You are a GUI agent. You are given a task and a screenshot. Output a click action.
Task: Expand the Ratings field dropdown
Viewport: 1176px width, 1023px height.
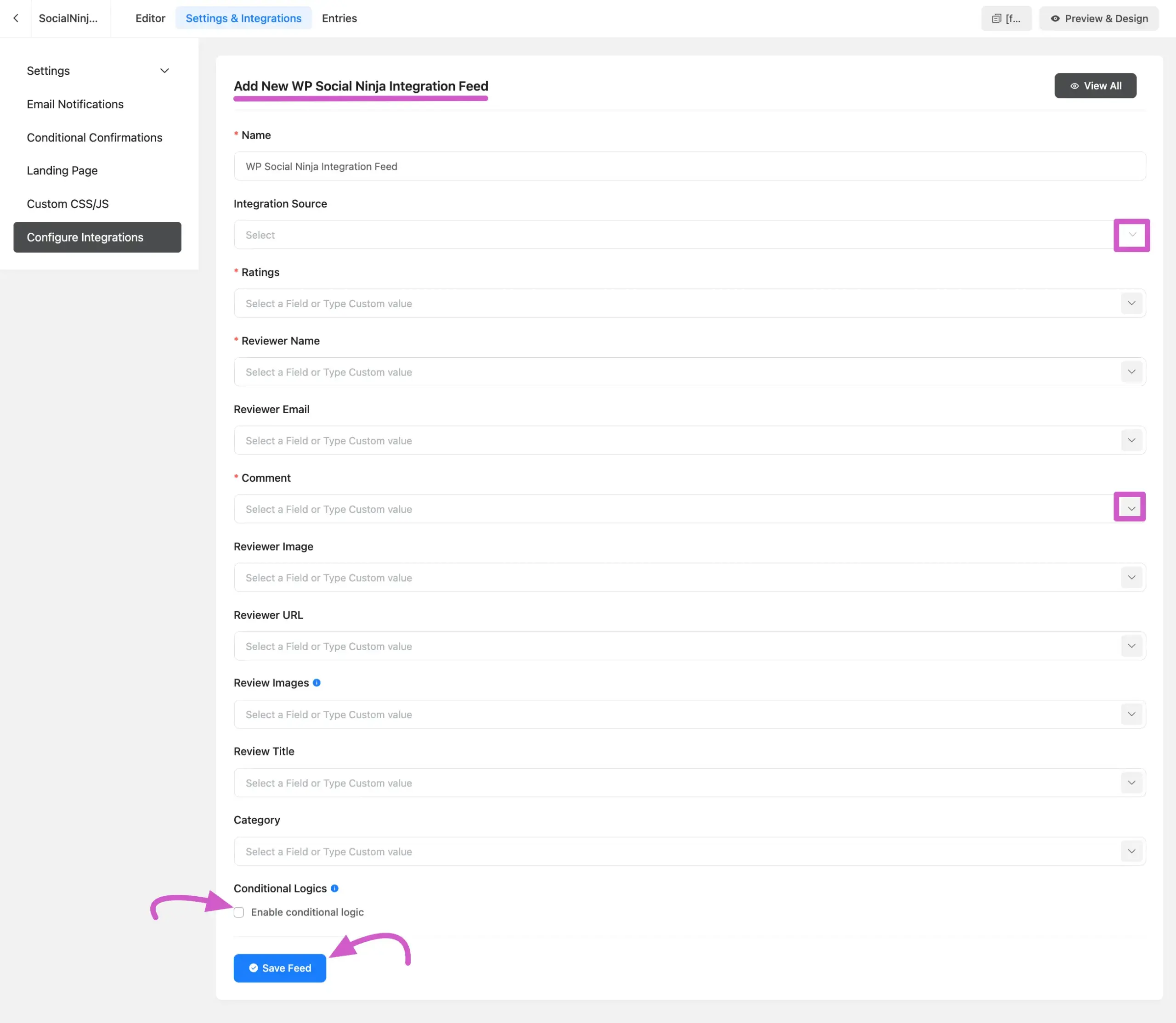[x=1131, y=303]
